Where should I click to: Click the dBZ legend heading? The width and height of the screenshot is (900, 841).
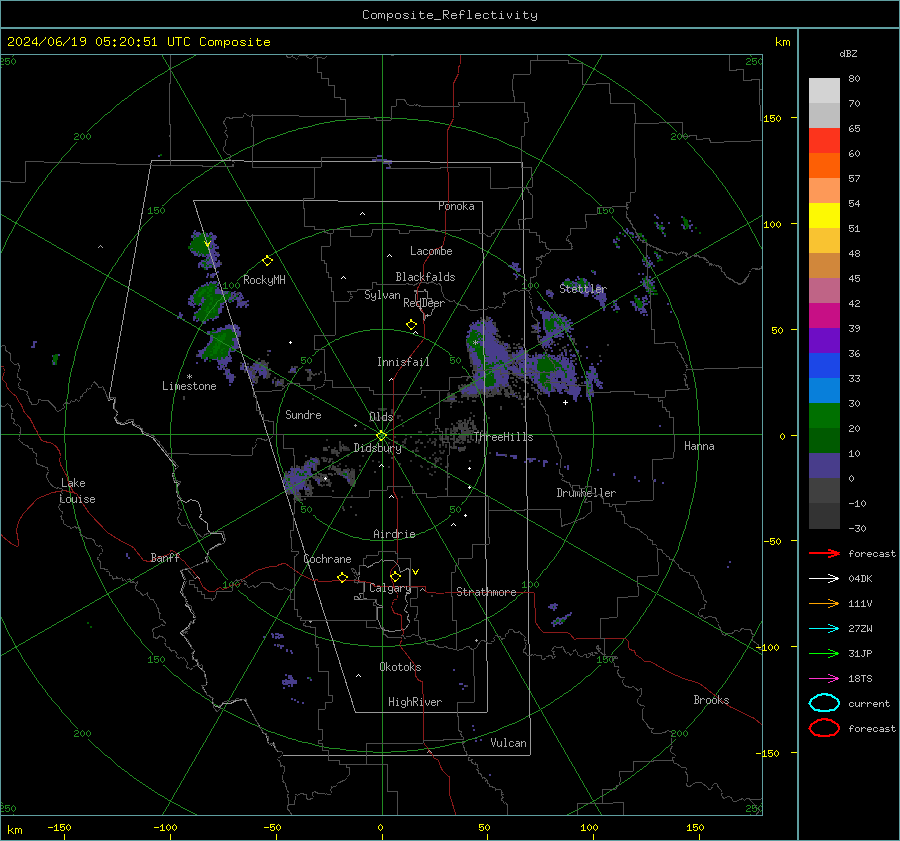click(848, 53)
